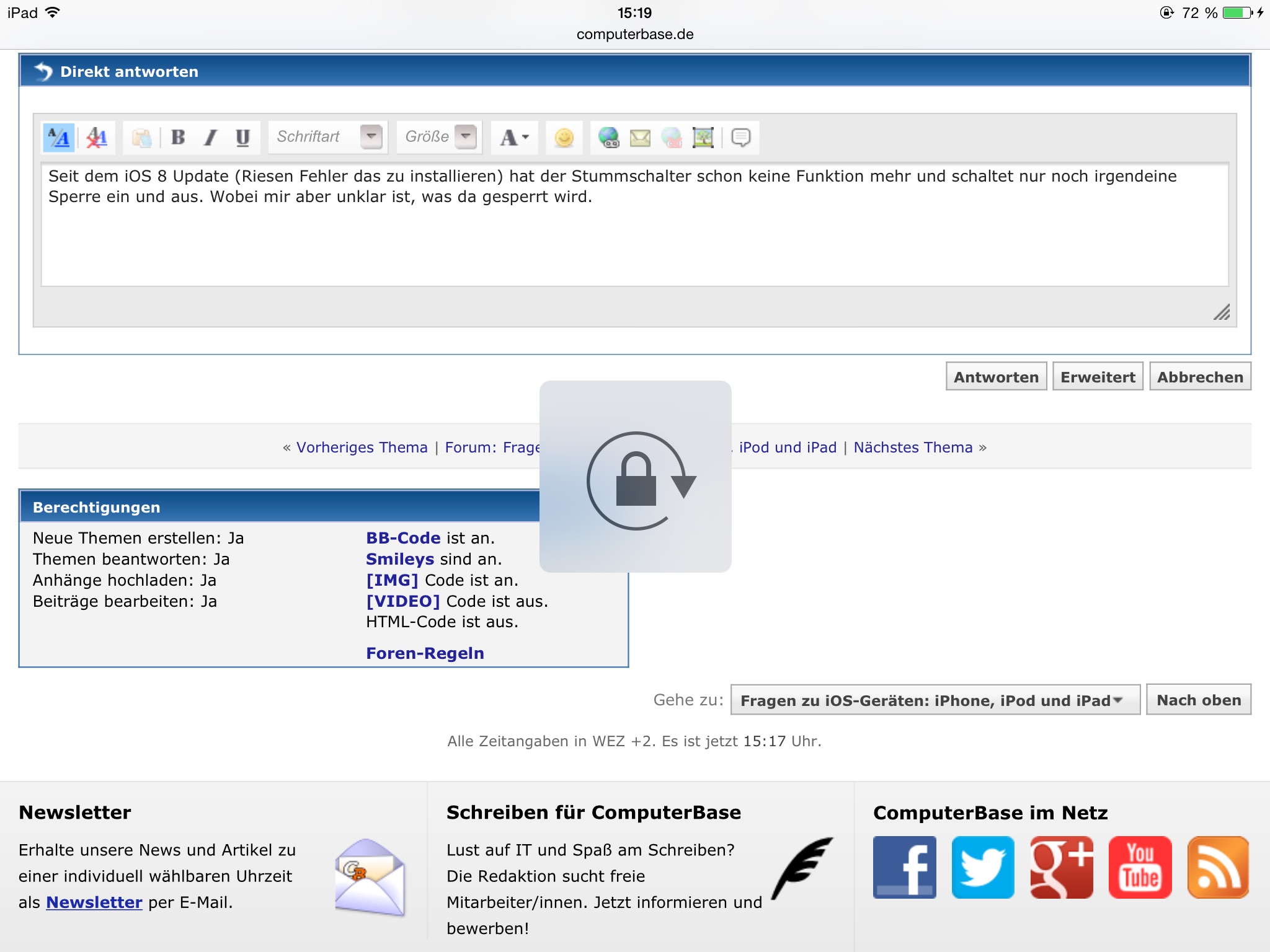Click the insert image icon
This screenshot has width=1270, height=952.
[703, 138]
